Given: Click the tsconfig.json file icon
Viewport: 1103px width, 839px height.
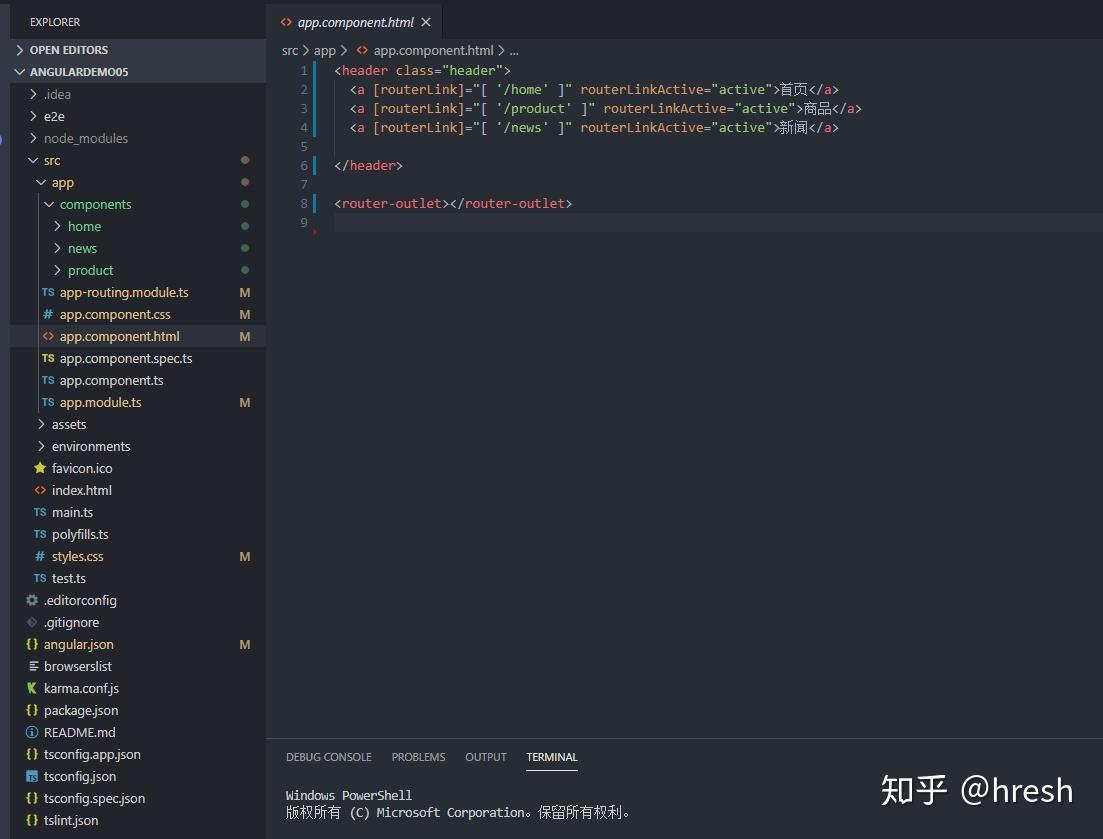Looking at the screenshot, I should tap(32, 776).
